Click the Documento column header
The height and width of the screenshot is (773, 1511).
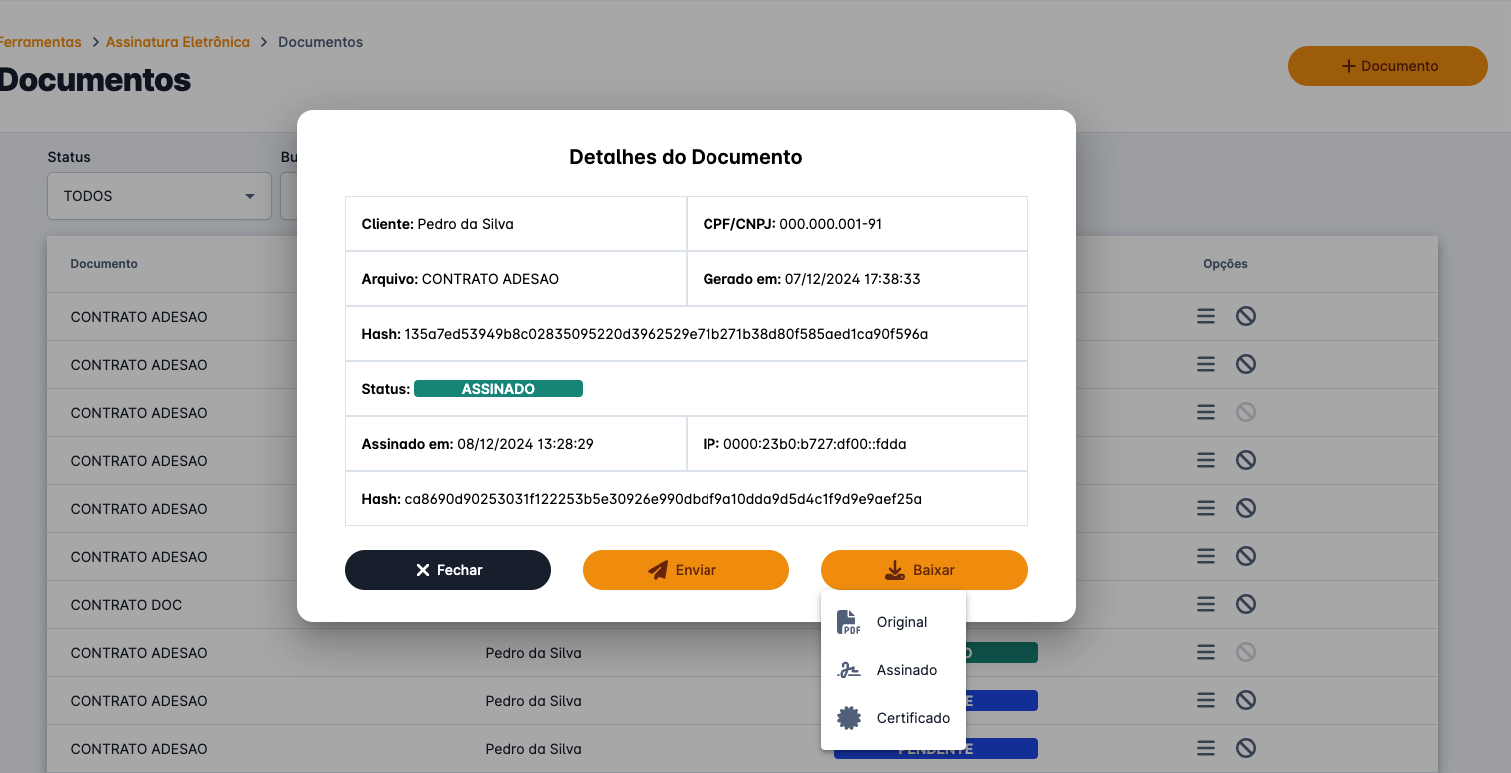(x=104, y=264)
